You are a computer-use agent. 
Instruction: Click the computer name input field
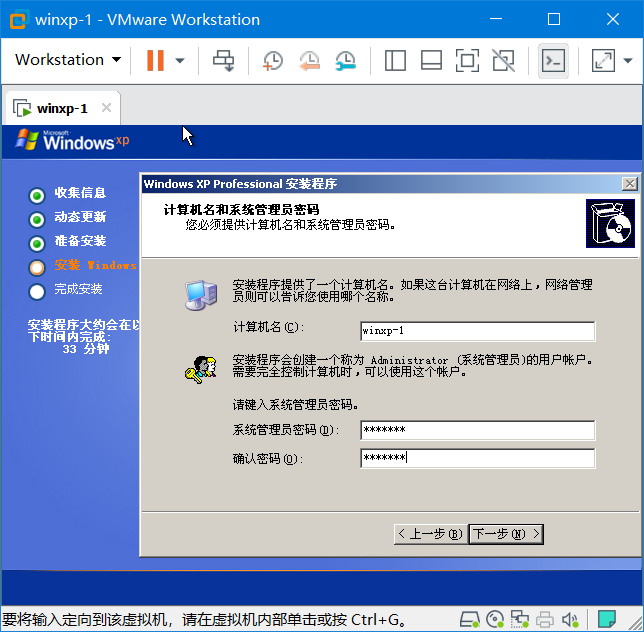[477, 331]
